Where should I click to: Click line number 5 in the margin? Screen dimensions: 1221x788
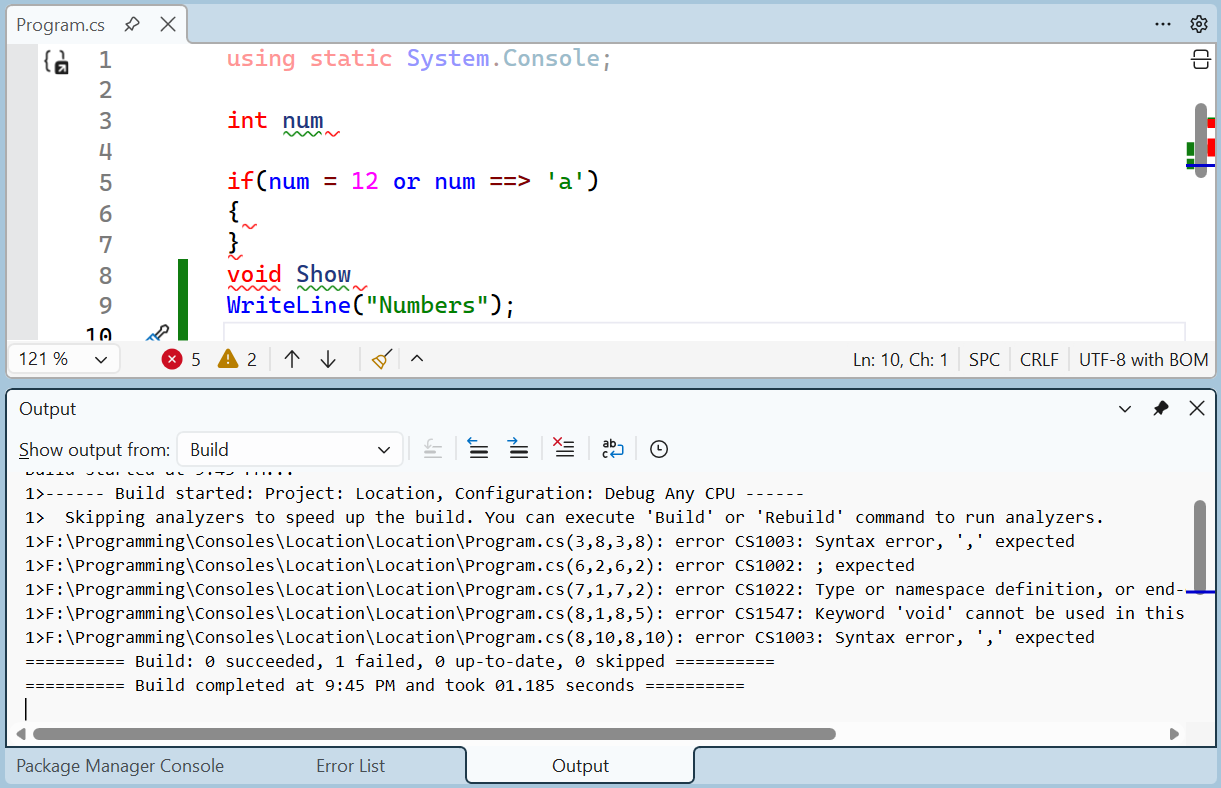(x=106, y=183)
